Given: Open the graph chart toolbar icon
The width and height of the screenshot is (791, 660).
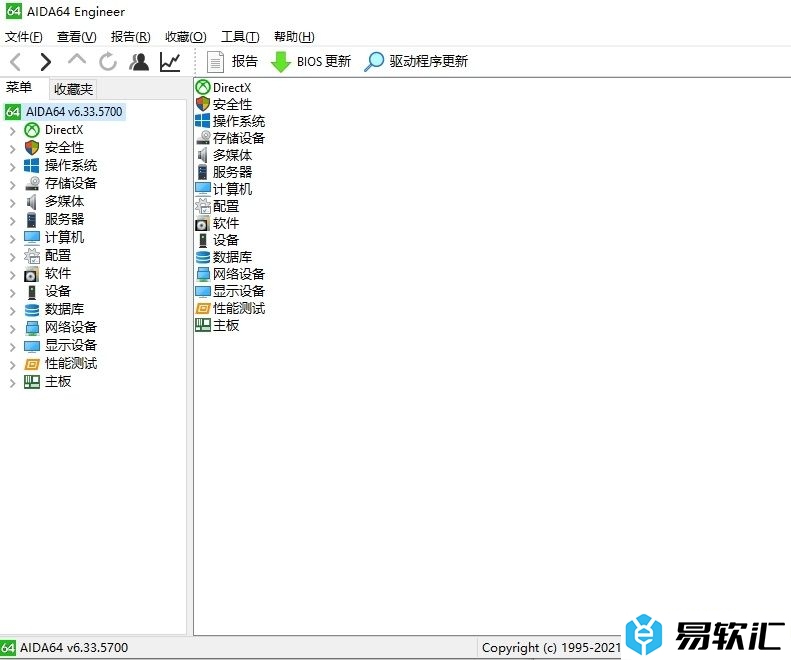Looking at the screenshot, I should (x=170, y=62).
